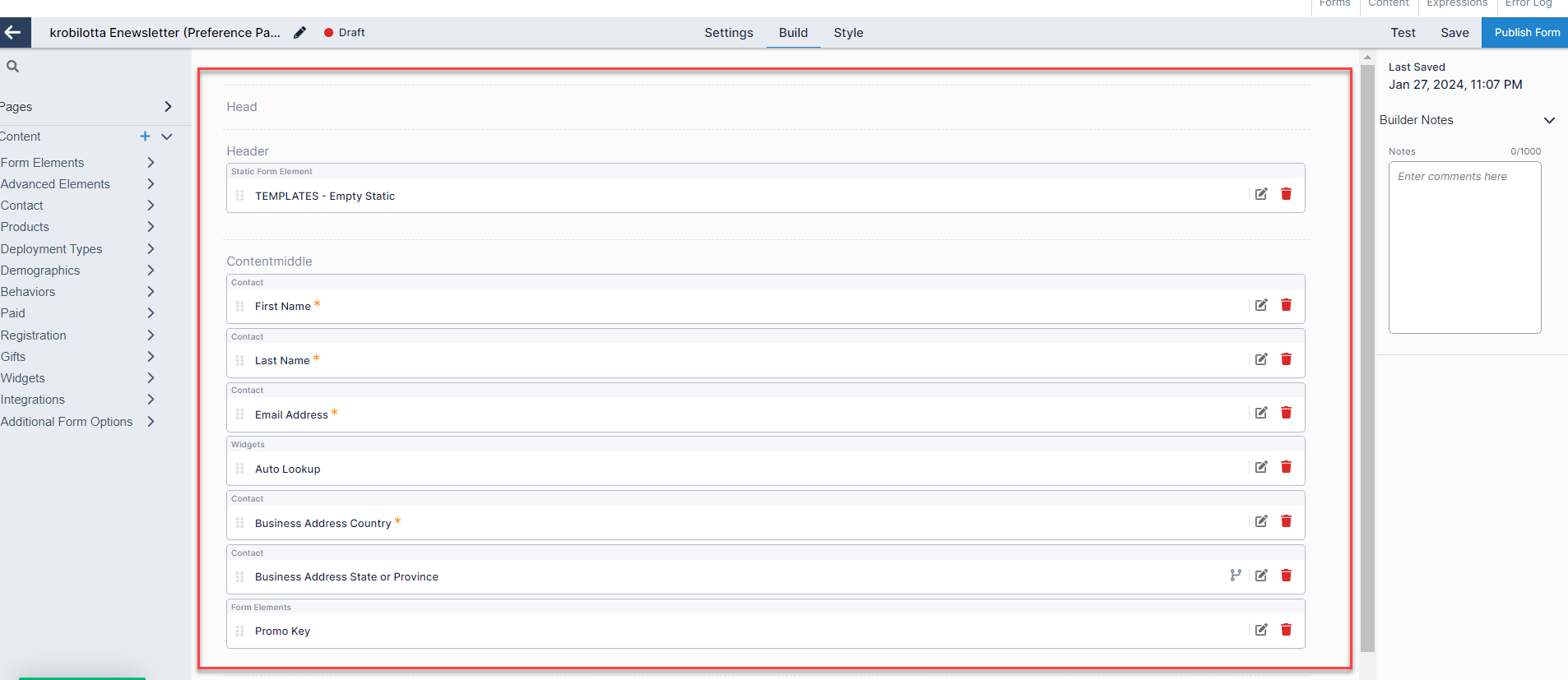Screen dimensions: 1568x680
Task: Edit the Auto Lookup widget
Action: pos(1260,467)
